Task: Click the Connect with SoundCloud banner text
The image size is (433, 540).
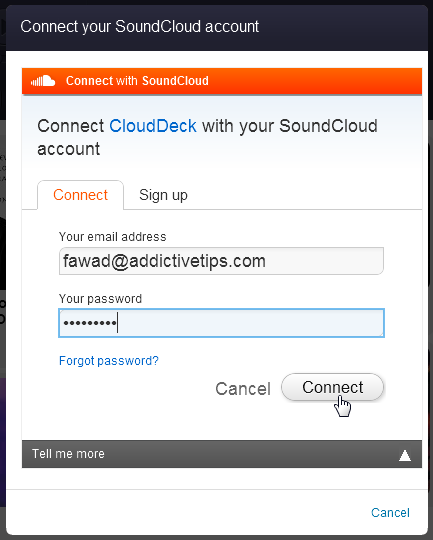Action: pos(137,81)
